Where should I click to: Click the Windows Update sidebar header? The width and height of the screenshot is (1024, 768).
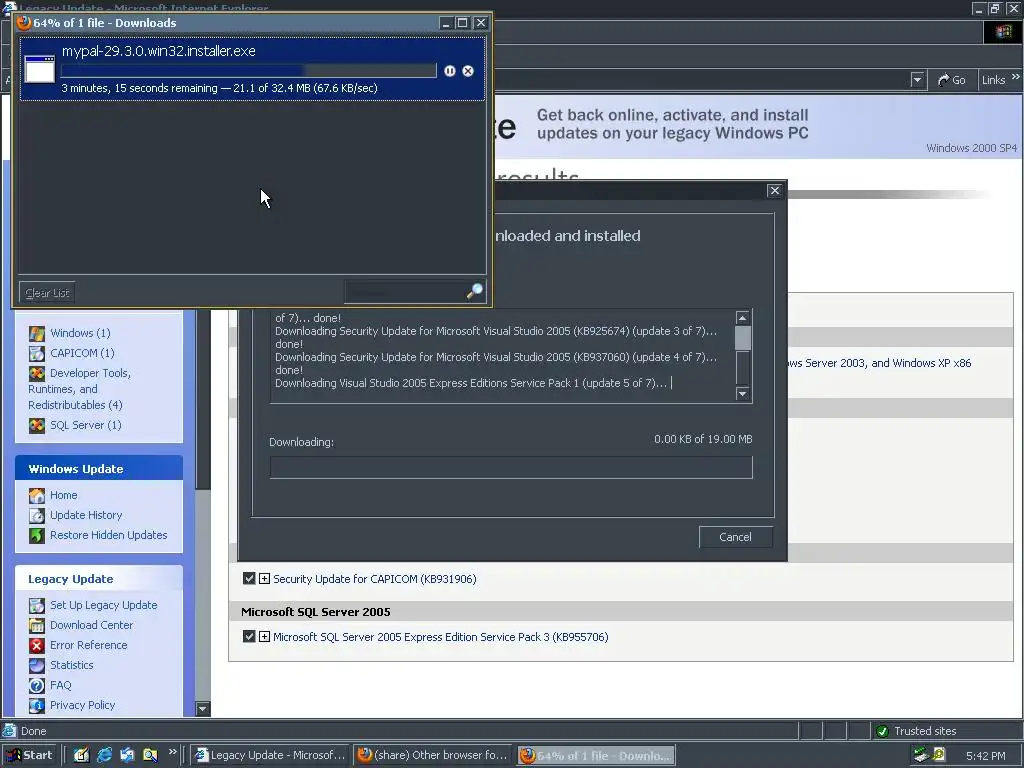(x=99, y=469)
